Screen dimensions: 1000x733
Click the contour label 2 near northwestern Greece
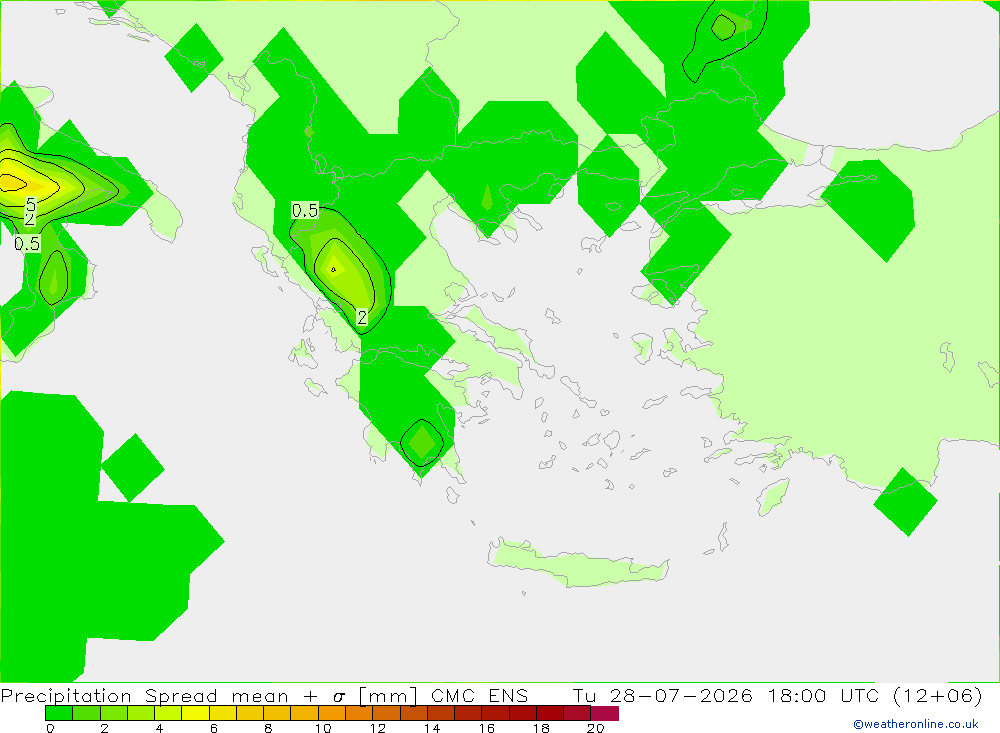[x=362, y=318]
